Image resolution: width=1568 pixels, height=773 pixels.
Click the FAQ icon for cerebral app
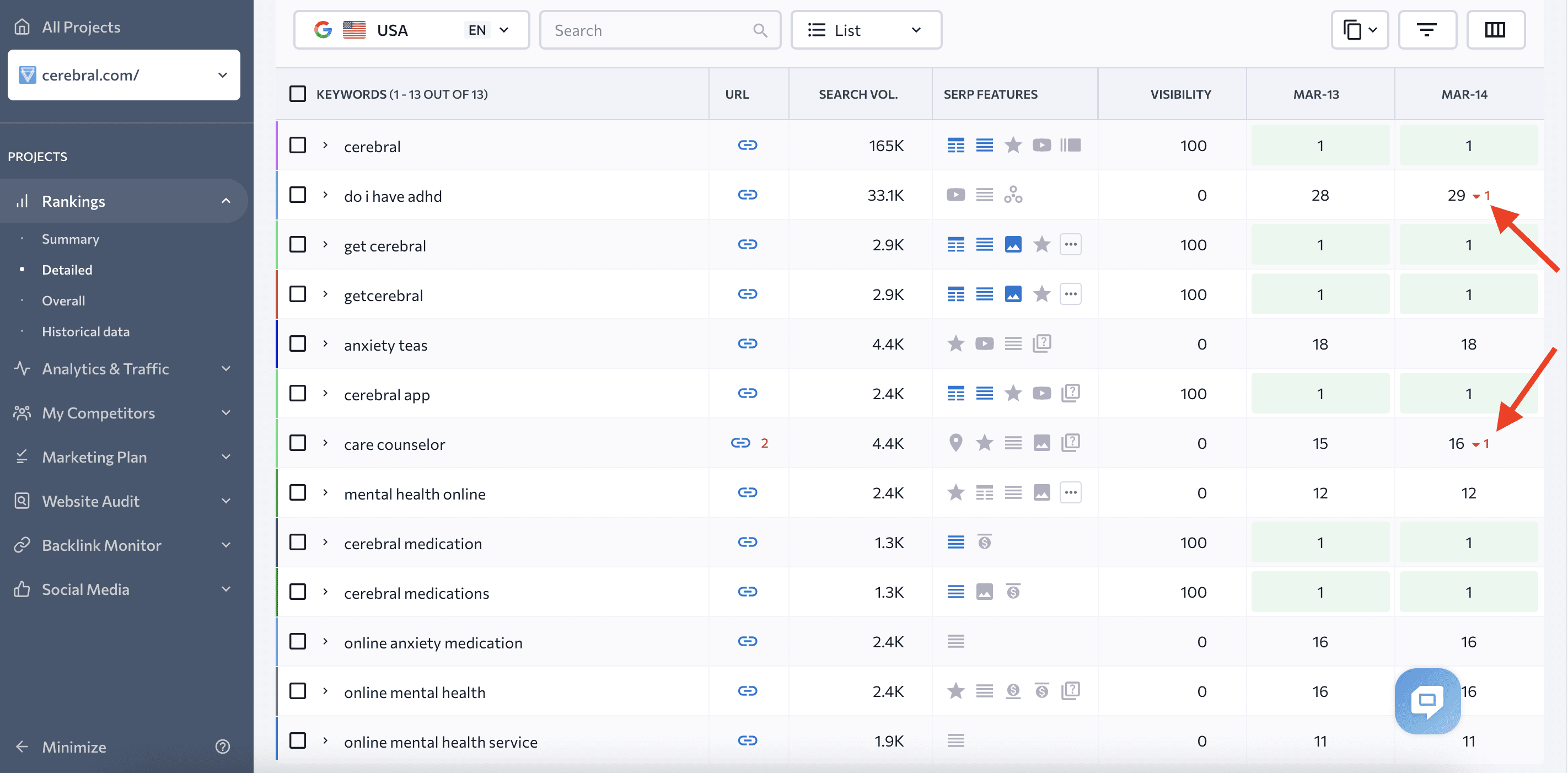coord(1070,393)
